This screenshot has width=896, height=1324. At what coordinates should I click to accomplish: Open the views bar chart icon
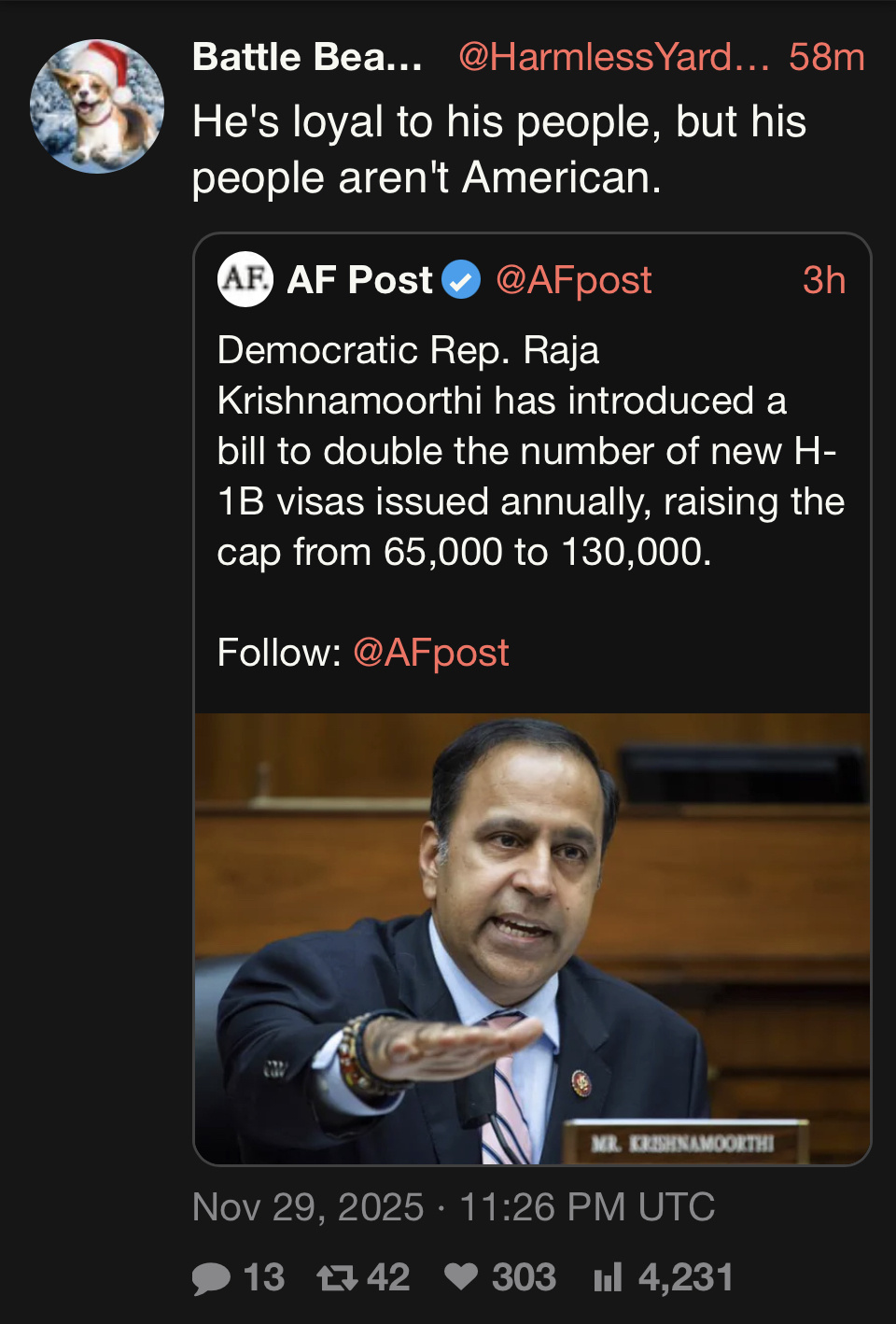pyautogui.click(x=608, y=1277)
